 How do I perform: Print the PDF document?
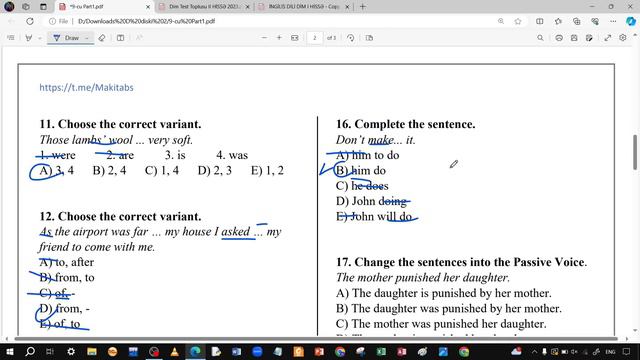tap(559, 38)
